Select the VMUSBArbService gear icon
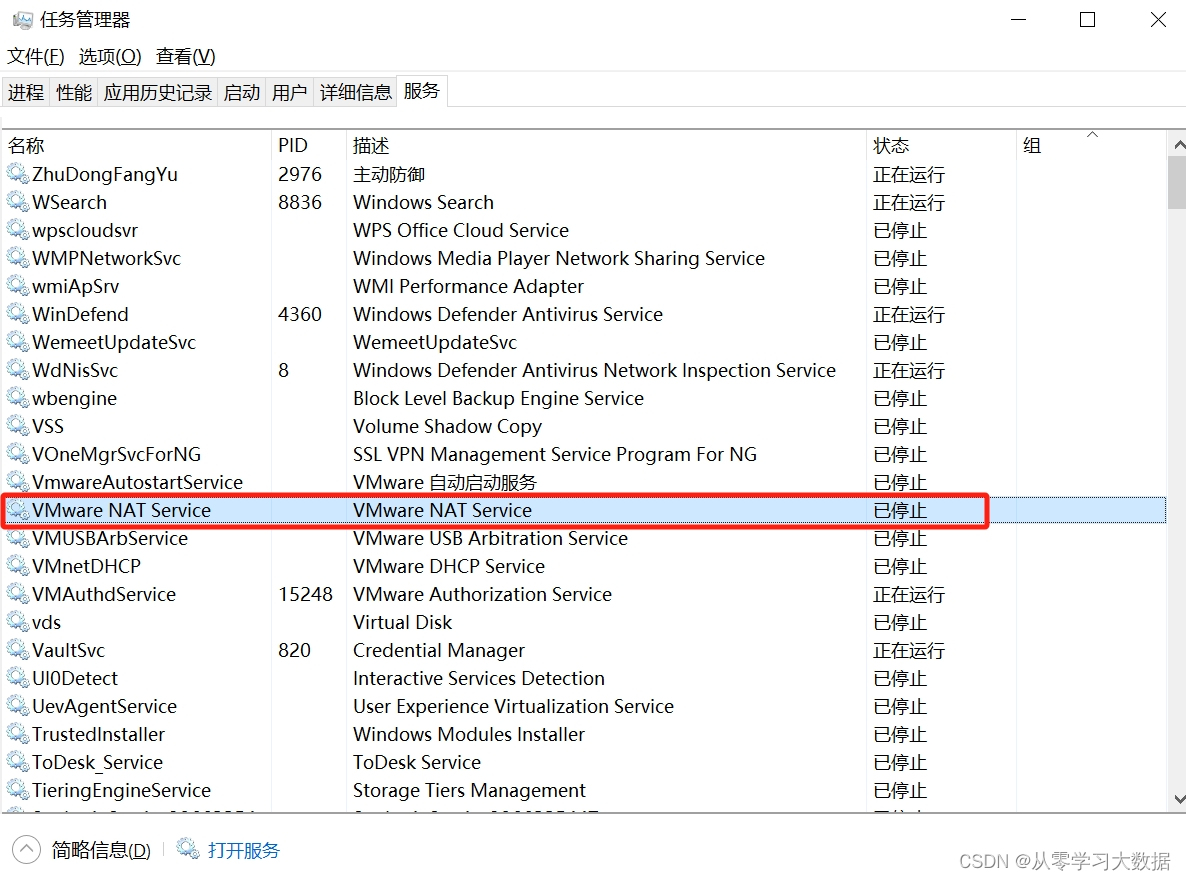Screen dimensions: 1186x880 tap(18, 538)
